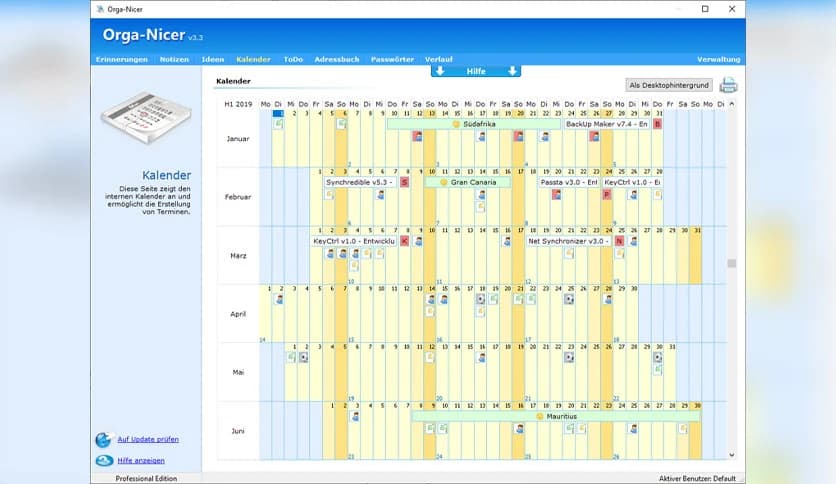The height and width of the screenshot is (484, 836).
Task: Select the red person icon on February 20
Action: coord(557,195)
